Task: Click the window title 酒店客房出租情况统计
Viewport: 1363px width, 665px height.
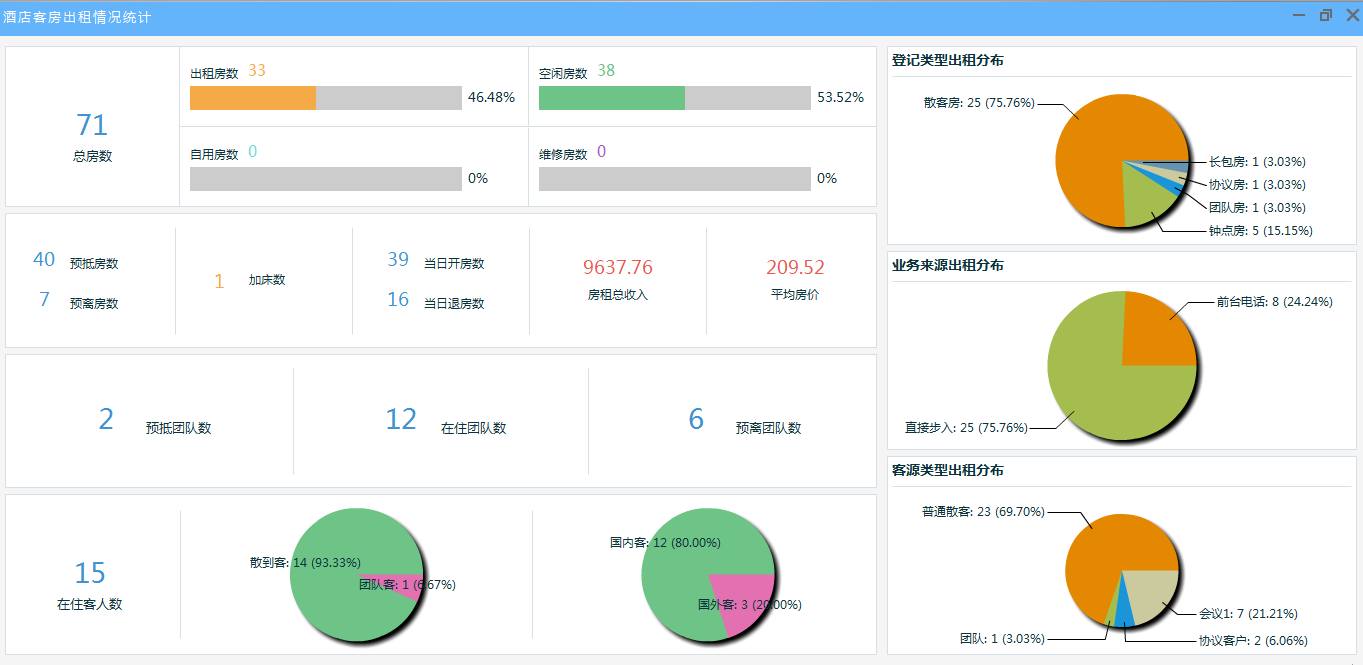Action: [x=77, y=17]
